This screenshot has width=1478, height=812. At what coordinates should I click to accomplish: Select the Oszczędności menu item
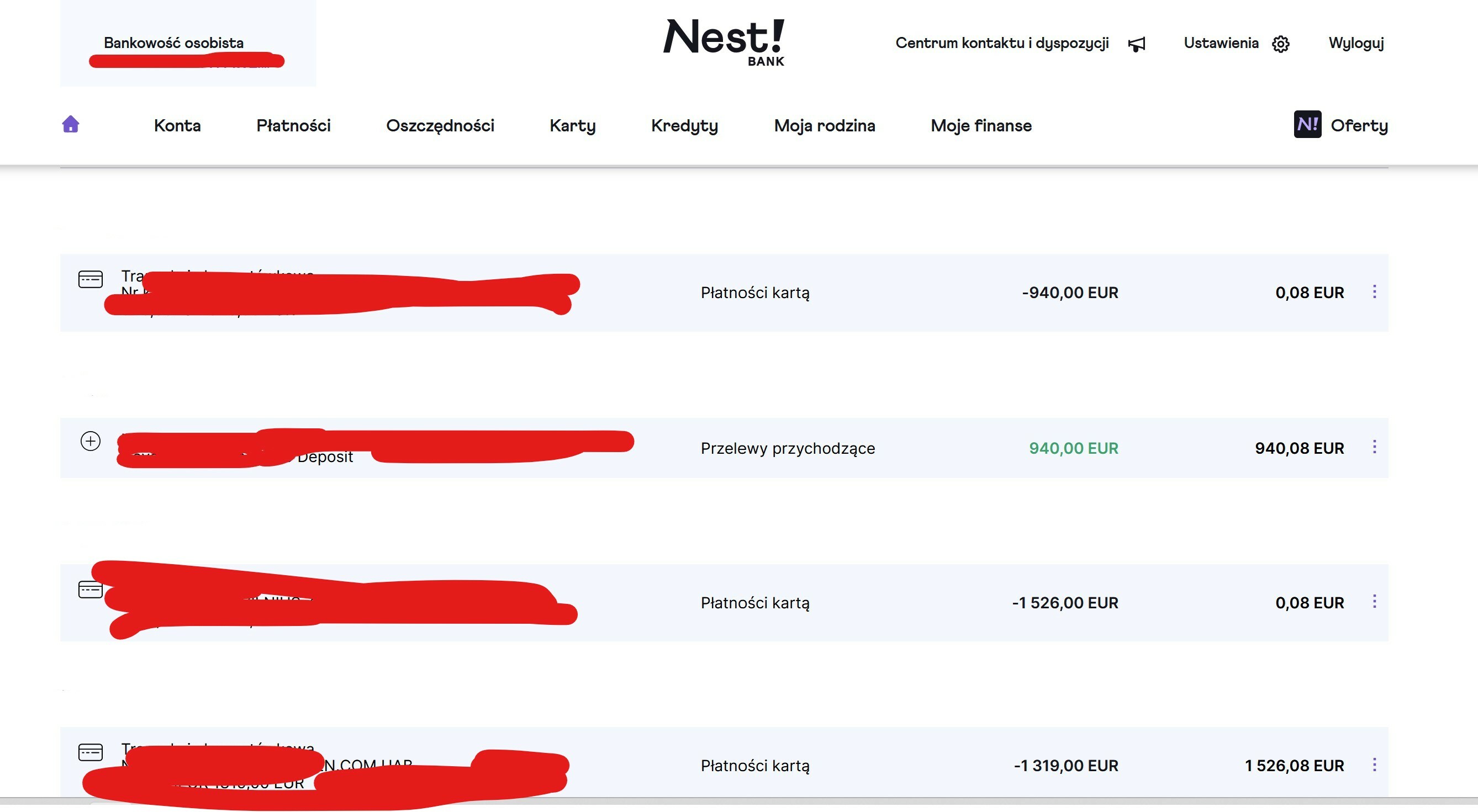click(x=440, y=126)
